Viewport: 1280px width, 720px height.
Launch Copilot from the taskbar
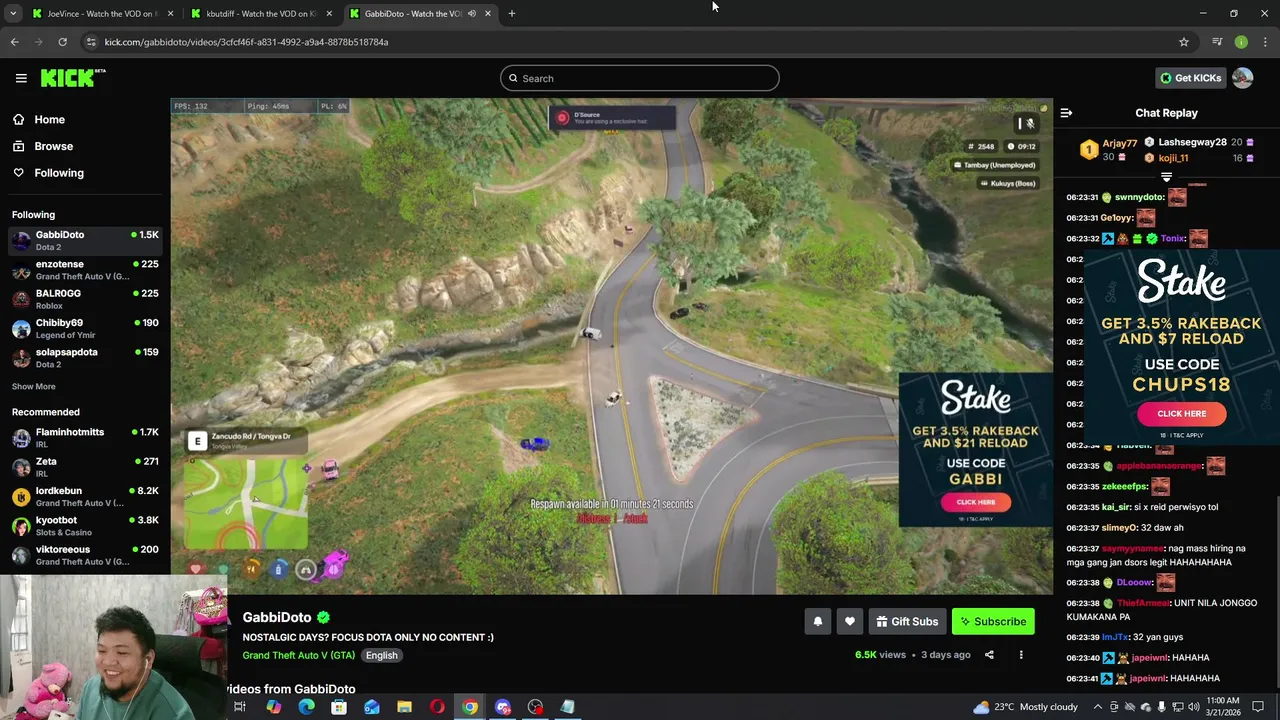point(273,707)
